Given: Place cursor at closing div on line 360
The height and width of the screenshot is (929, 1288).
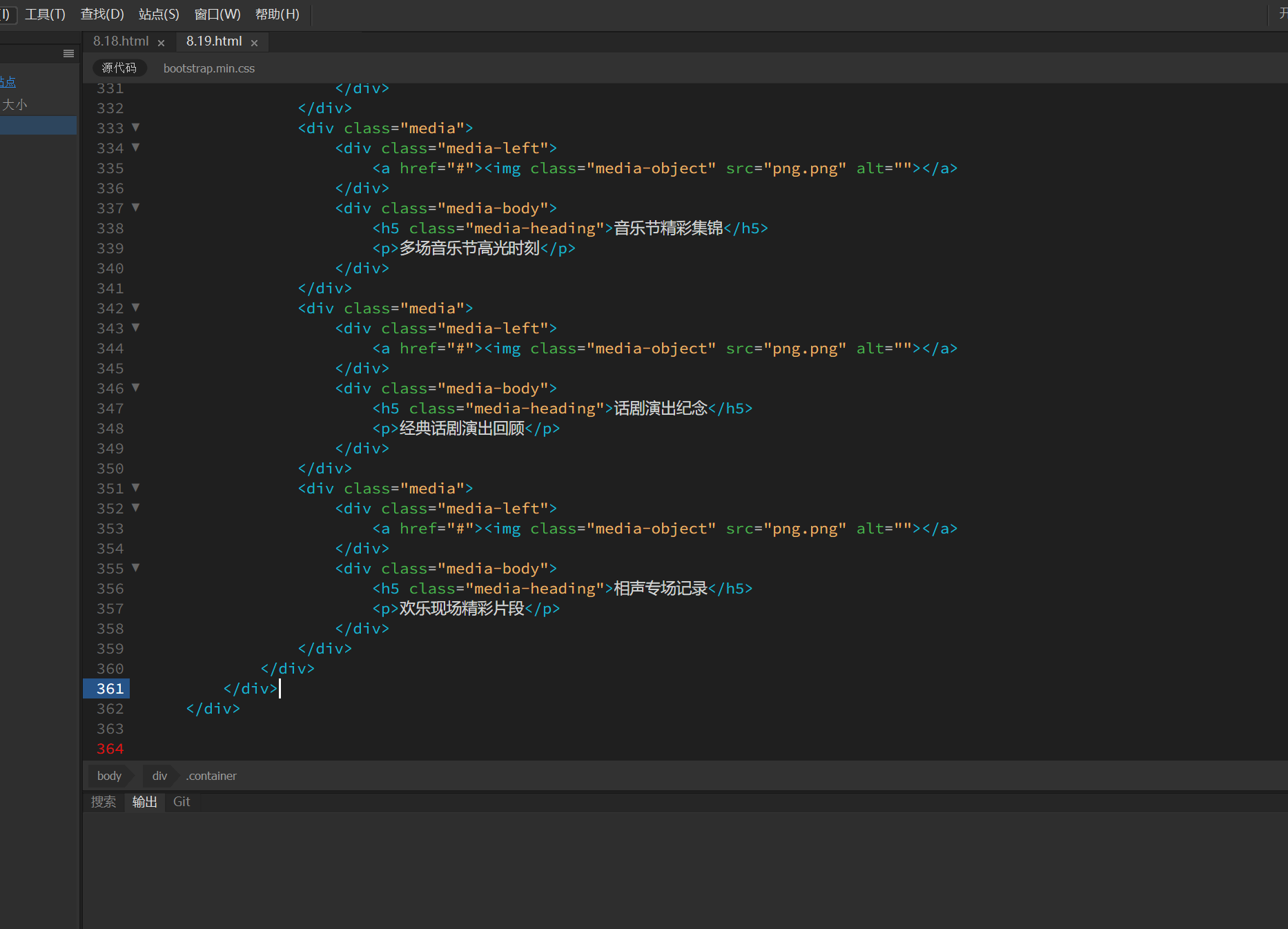Looking at the screenshot, I should [288, 669].
